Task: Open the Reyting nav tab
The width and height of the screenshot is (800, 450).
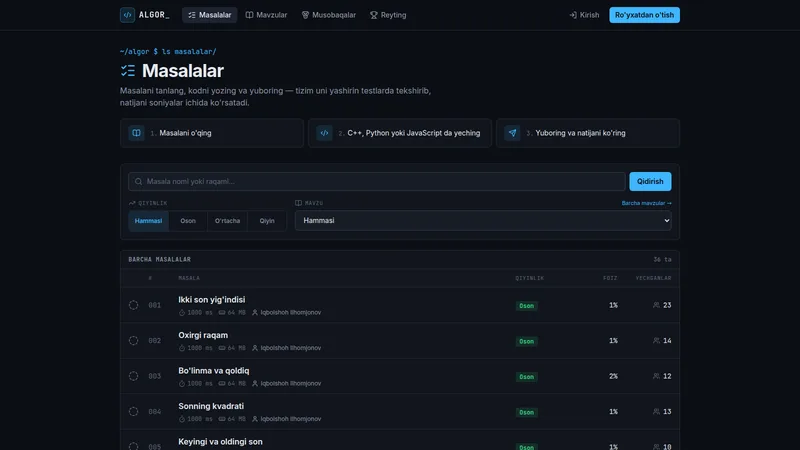Action: (x=388, y=15)
